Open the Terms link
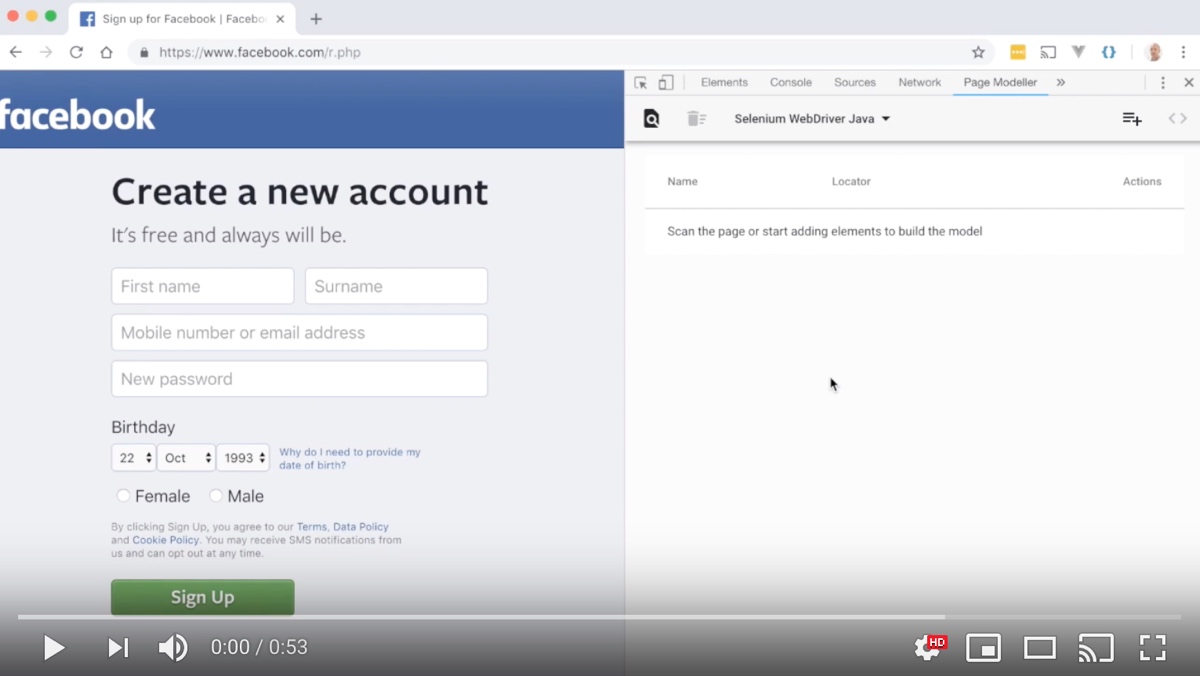Viewport: 1200px width, 676px height. pyautogui.click(x=312, y=527)
